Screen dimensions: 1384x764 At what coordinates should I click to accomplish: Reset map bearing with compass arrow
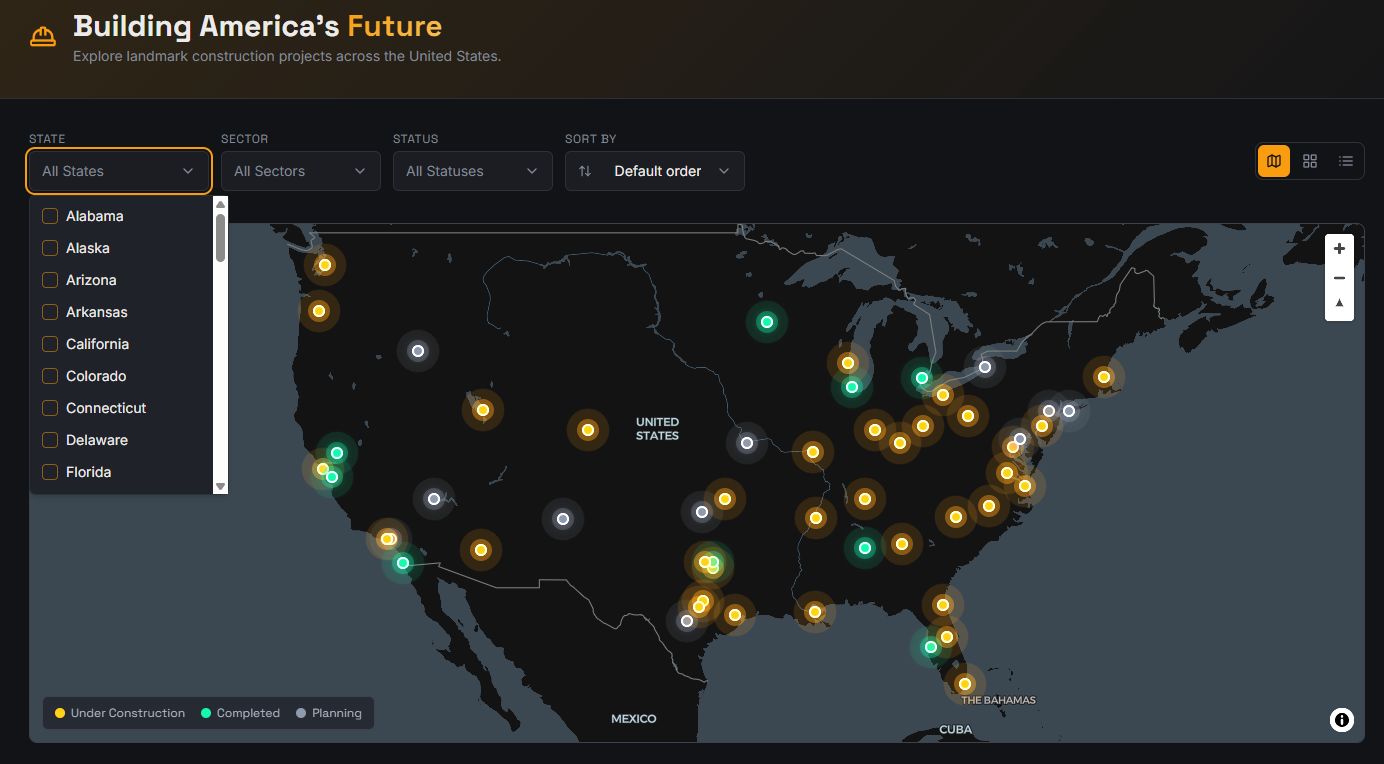coord(1339,304)
